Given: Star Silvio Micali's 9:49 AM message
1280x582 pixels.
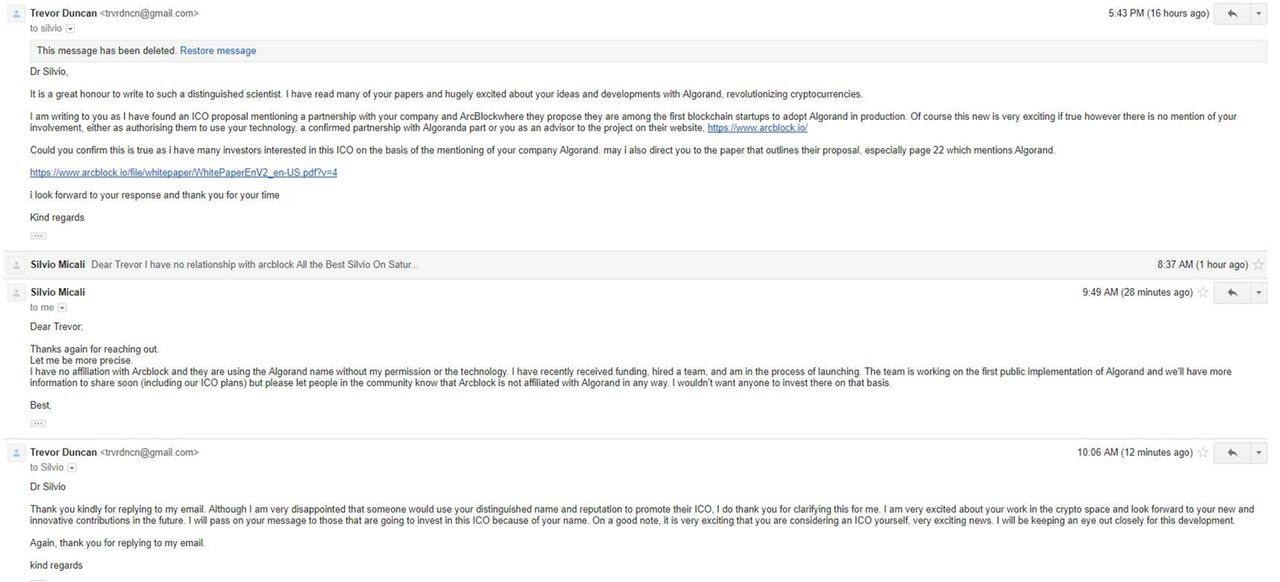Looking at the screenshot, I should tap(1203, 293).
